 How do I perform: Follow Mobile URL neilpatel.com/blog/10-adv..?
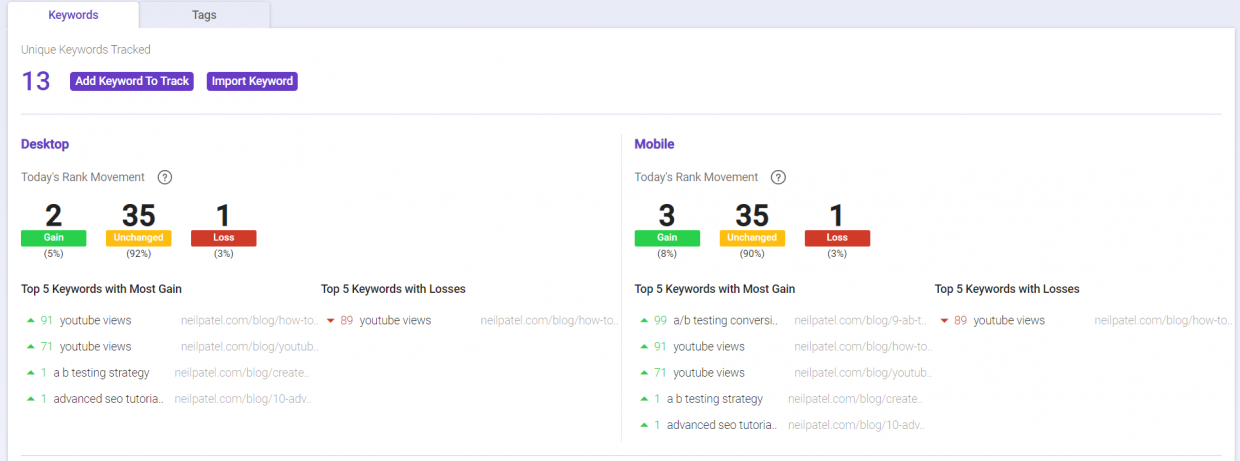point(857,424)
